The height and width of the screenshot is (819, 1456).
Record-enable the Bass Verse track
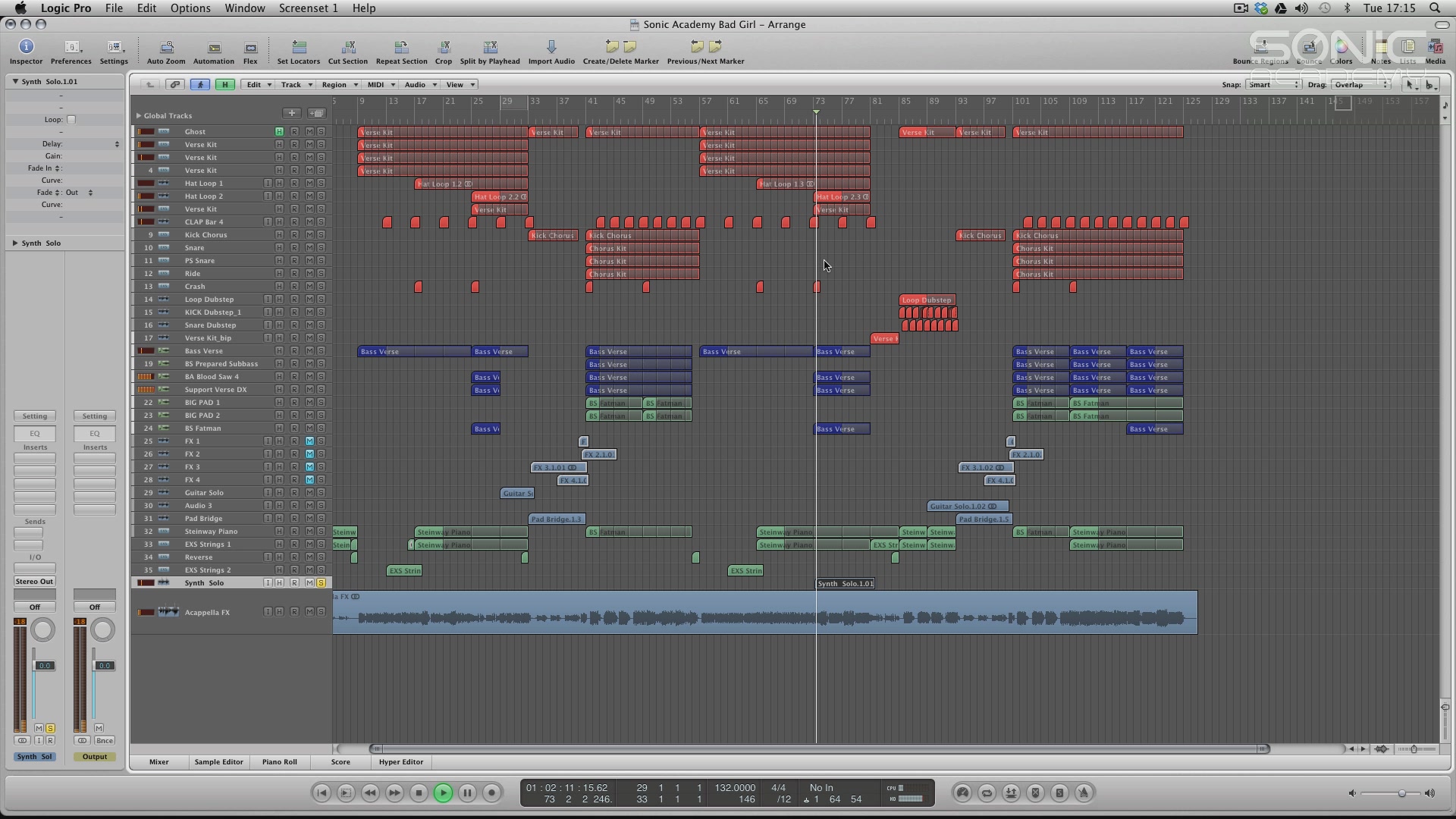(x=294, y=351)
